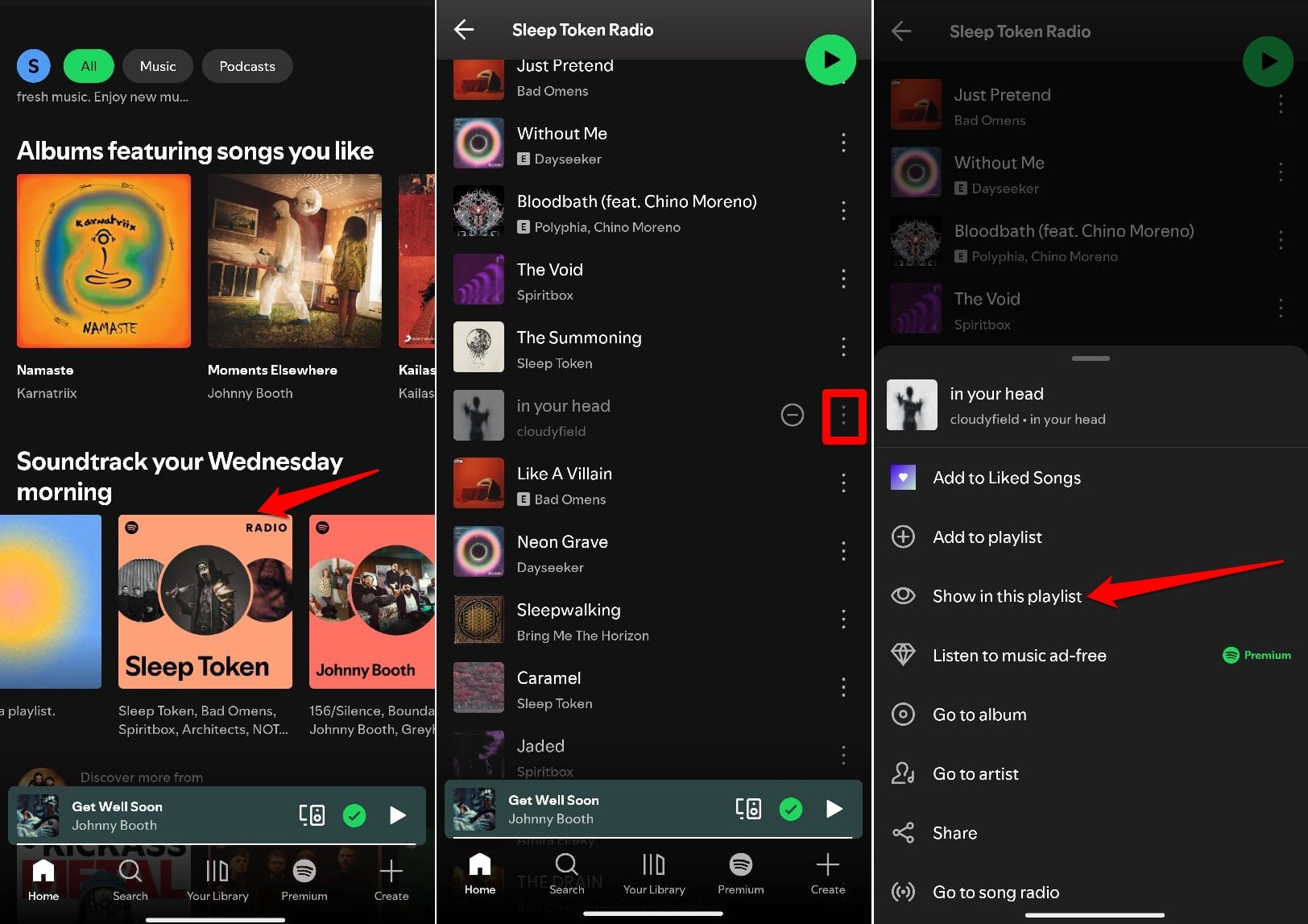The image size is (1308, 924).
Task: Go back from Sleep Token Radio playlist
Action: [x=464, y=30]
